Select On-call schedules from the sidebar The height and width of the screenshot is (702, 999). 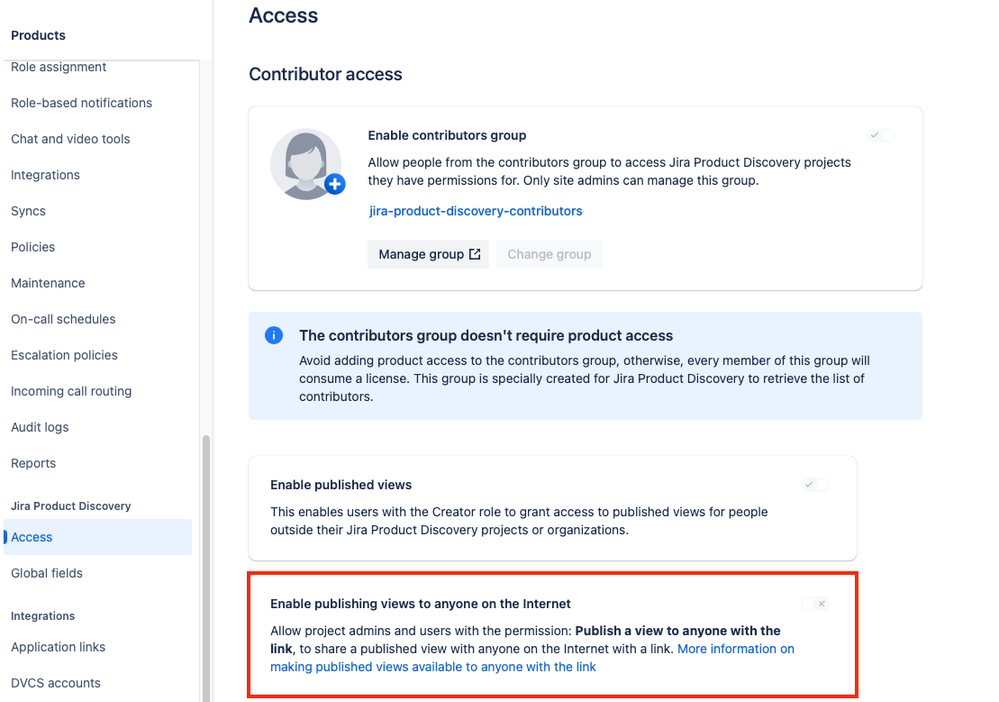coord(62,318)
